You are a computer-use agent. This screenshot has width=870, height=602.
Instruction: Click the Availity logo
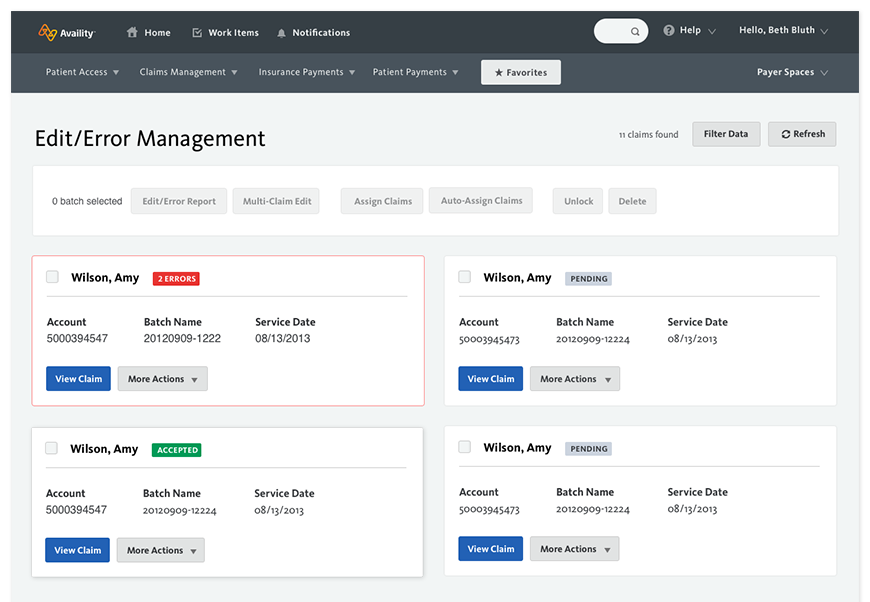point(67,33)
